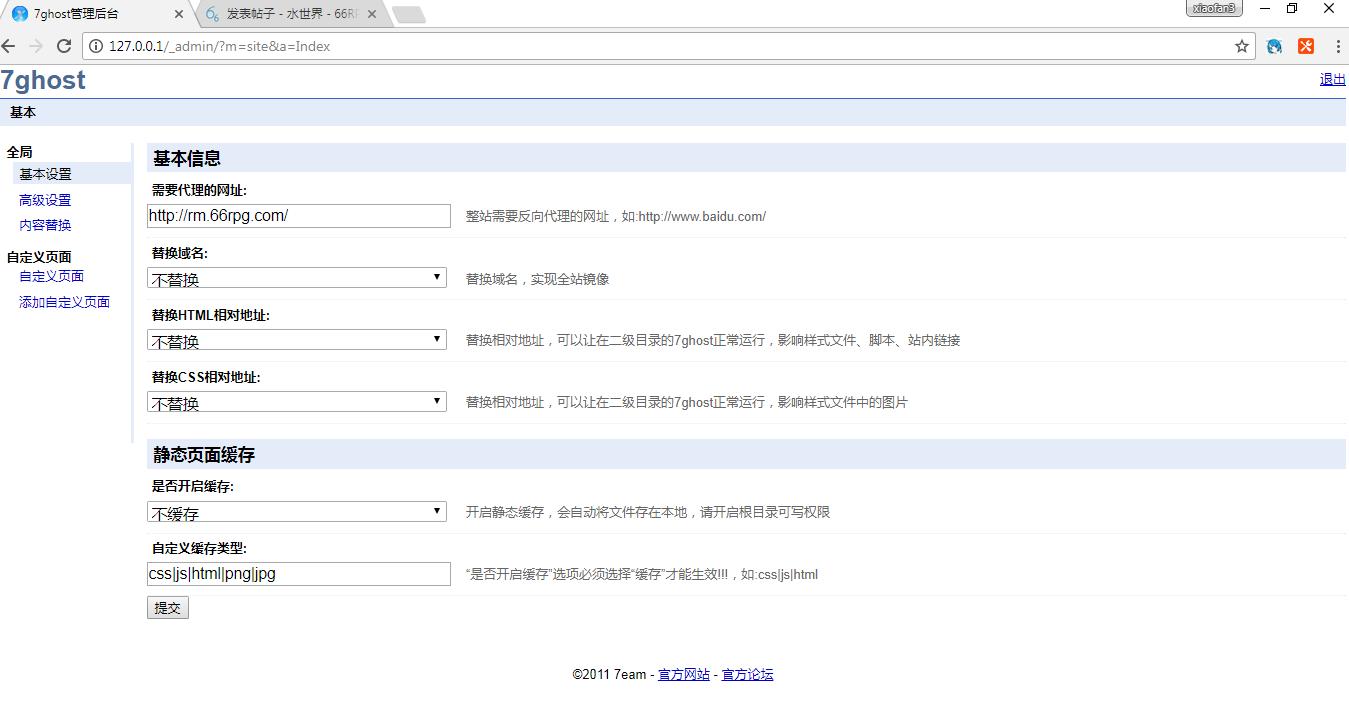Click the 全局 sidebar group label
The width and height of the screenshot is (1349, 717).
click(x=19, y=152)
